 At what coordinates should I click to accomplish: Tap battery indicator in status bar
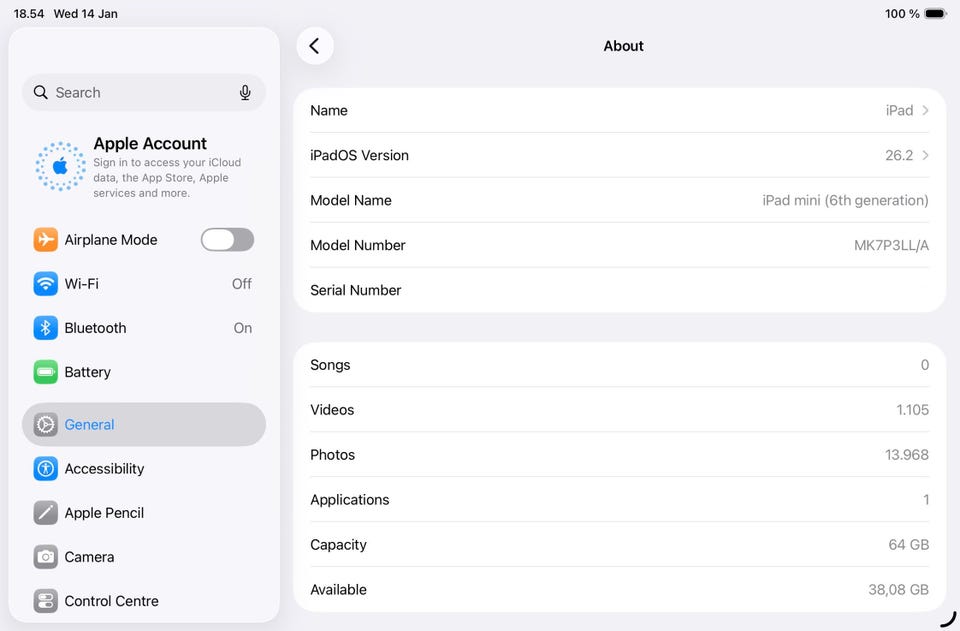(x=935, y=14)
